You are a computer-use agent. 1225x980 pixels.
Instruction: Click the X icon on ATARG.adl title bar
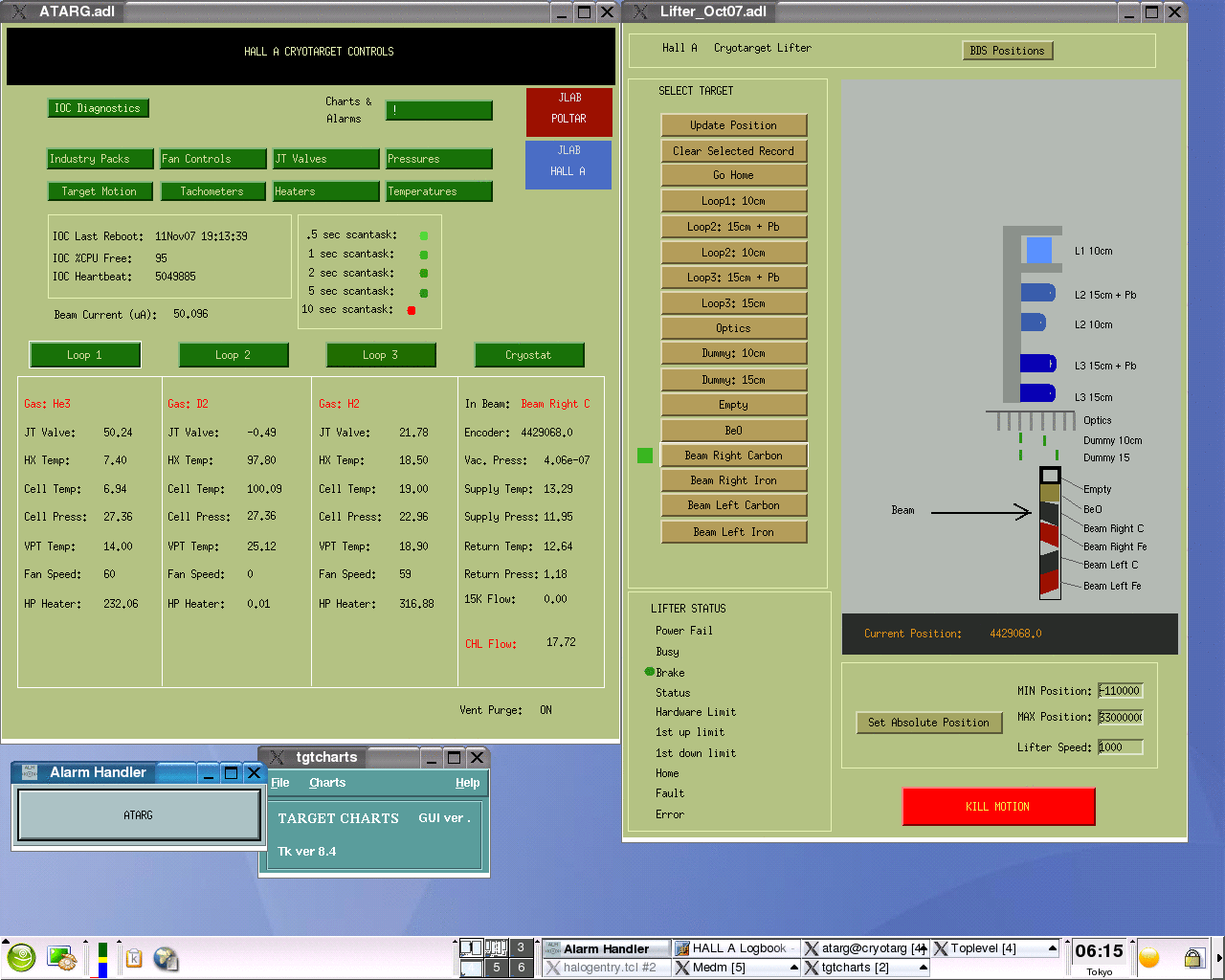(x=19, y=11)
